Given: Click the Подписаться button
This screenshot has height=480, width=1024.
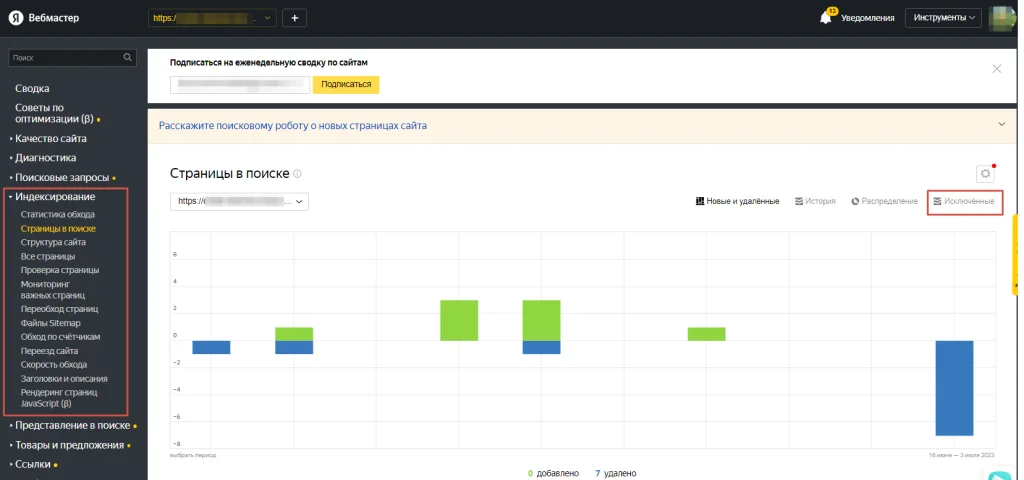Looking at the screenshot, I should pos(346,85).
